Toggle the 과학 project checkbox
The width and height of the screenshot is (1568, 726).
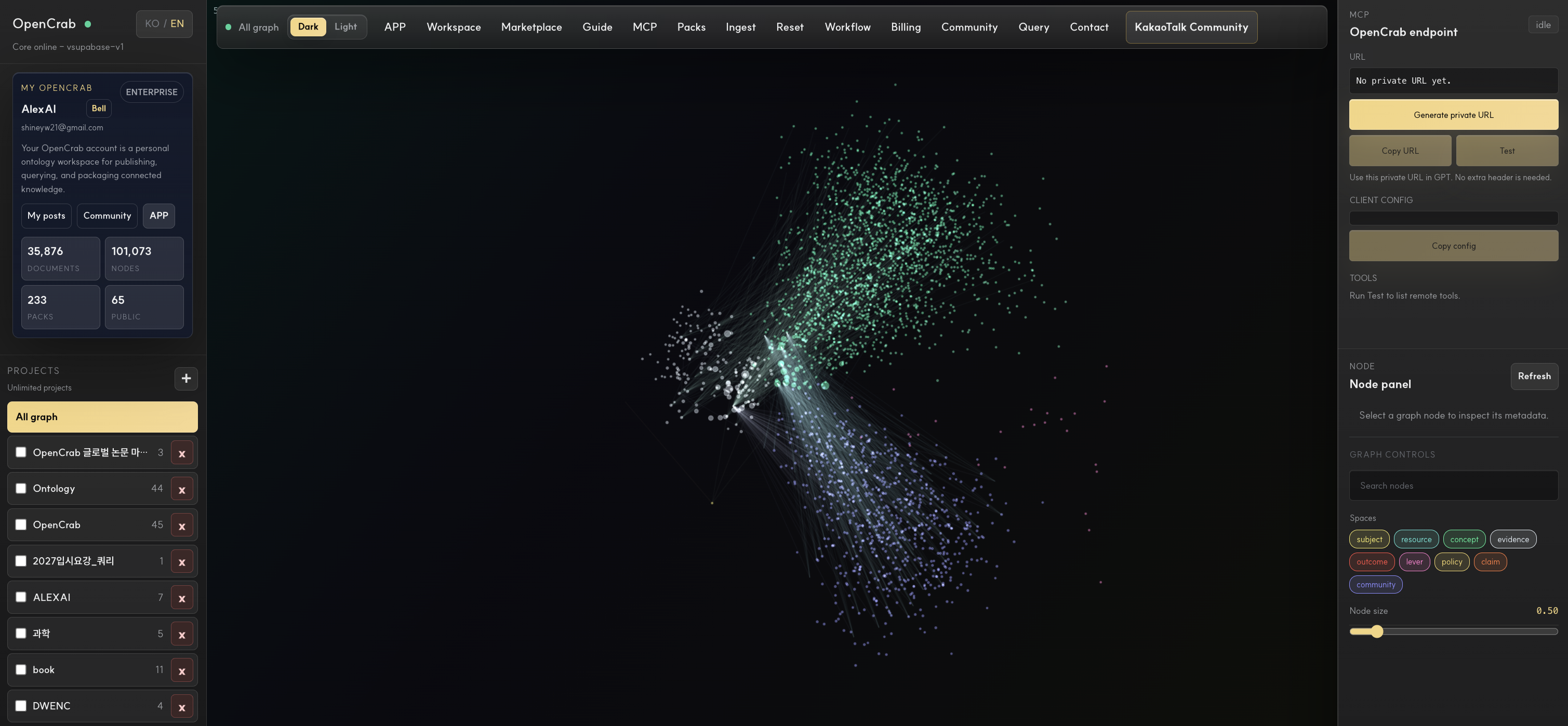(x=21, y=633)
